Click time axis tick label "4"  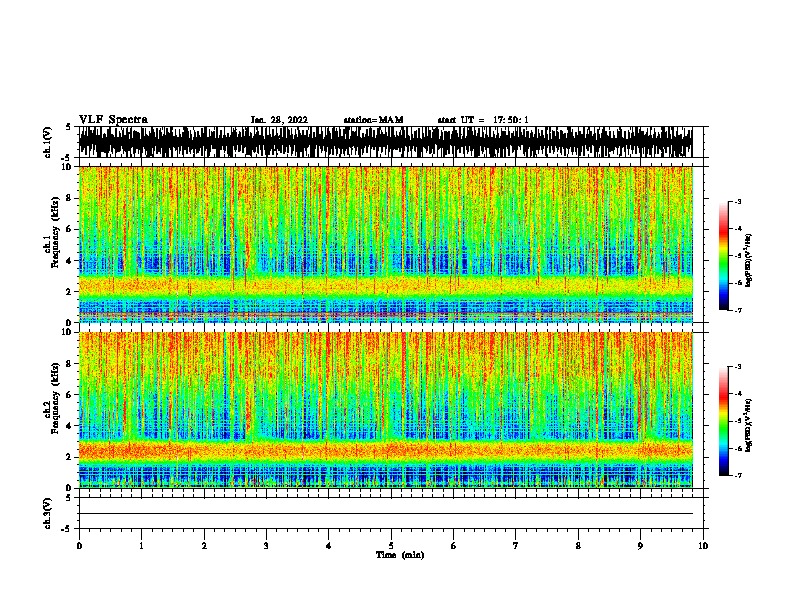(328, 546)
